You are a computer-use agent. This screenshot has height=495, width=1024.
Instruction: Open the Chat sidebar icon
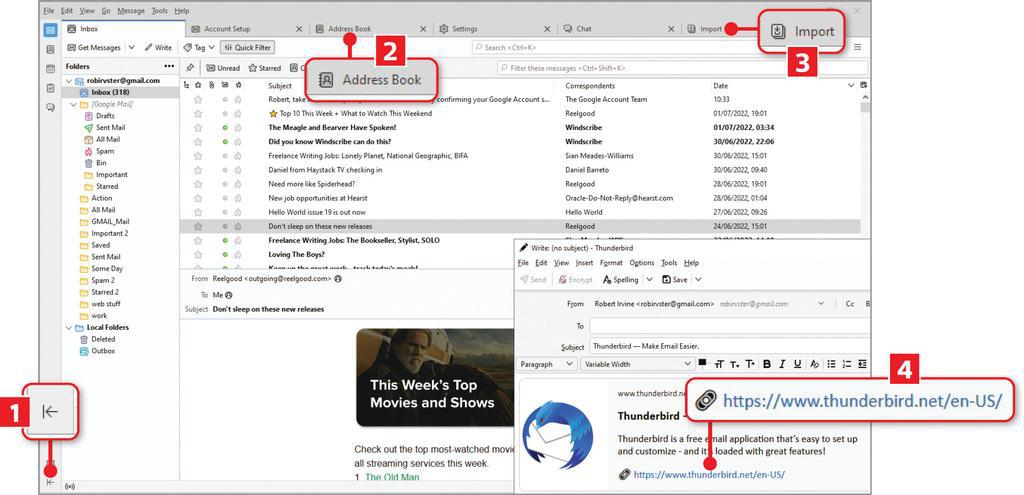(x=50, y=107)
